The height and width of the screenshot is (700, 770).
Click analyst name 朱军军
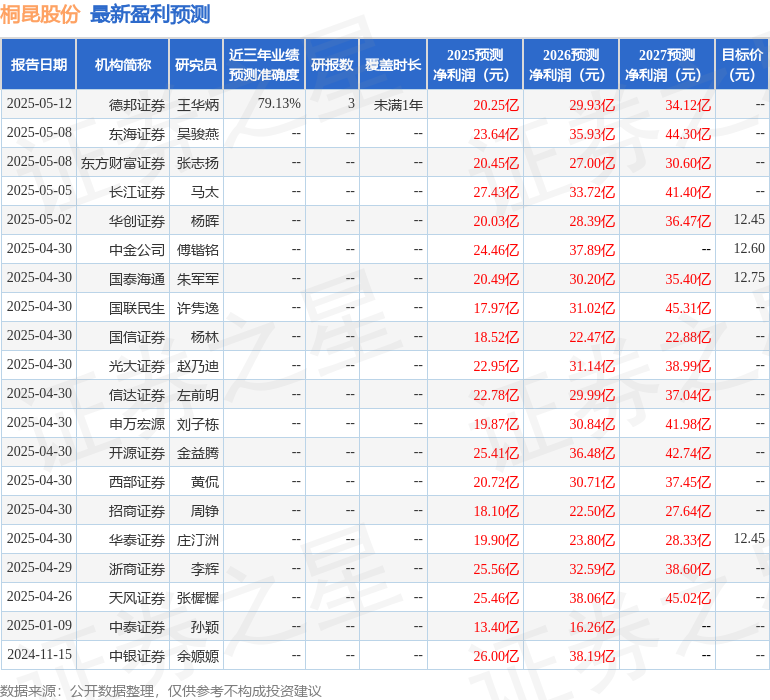(x=198, y=278)
